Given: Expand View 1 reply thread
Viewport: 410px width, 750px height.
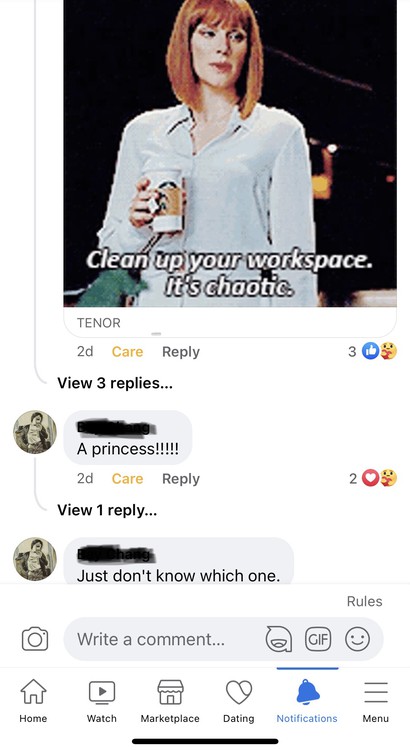Looking at the screenshot, I should click(107, 510).
